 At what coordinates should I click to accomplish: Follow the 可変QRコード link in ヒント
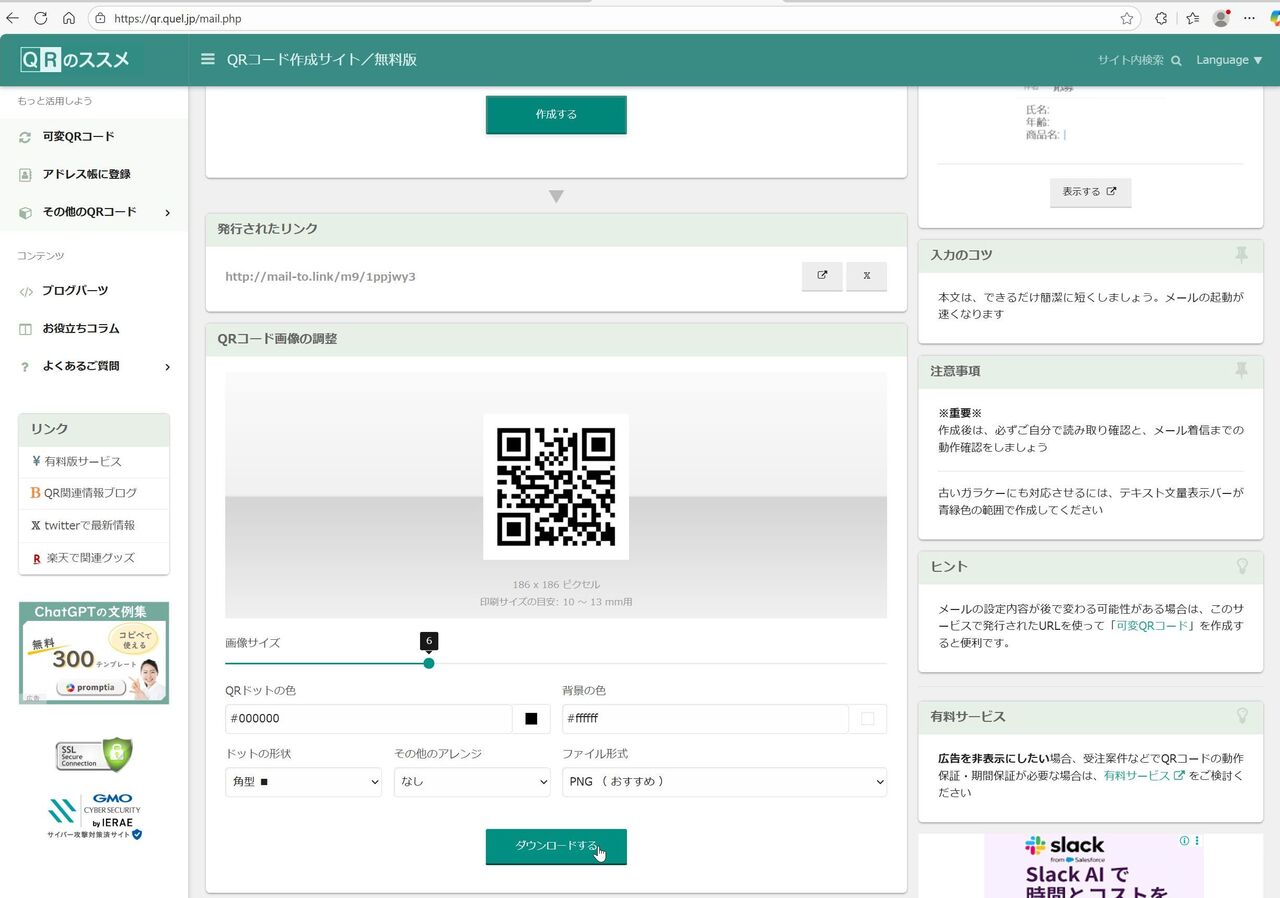point(1152,626)
